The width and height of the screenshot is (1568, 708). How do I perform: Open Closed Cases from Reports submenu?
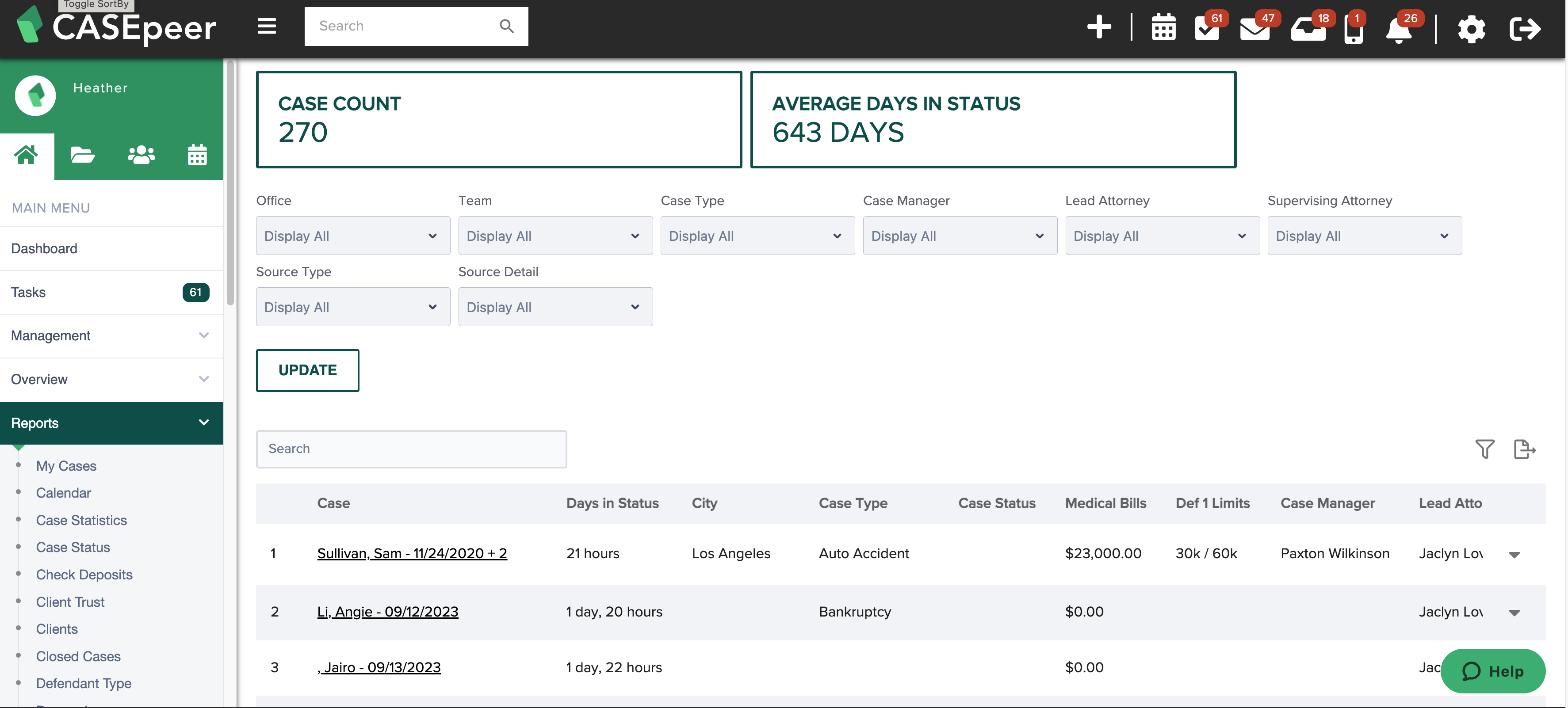coord(78,656)
